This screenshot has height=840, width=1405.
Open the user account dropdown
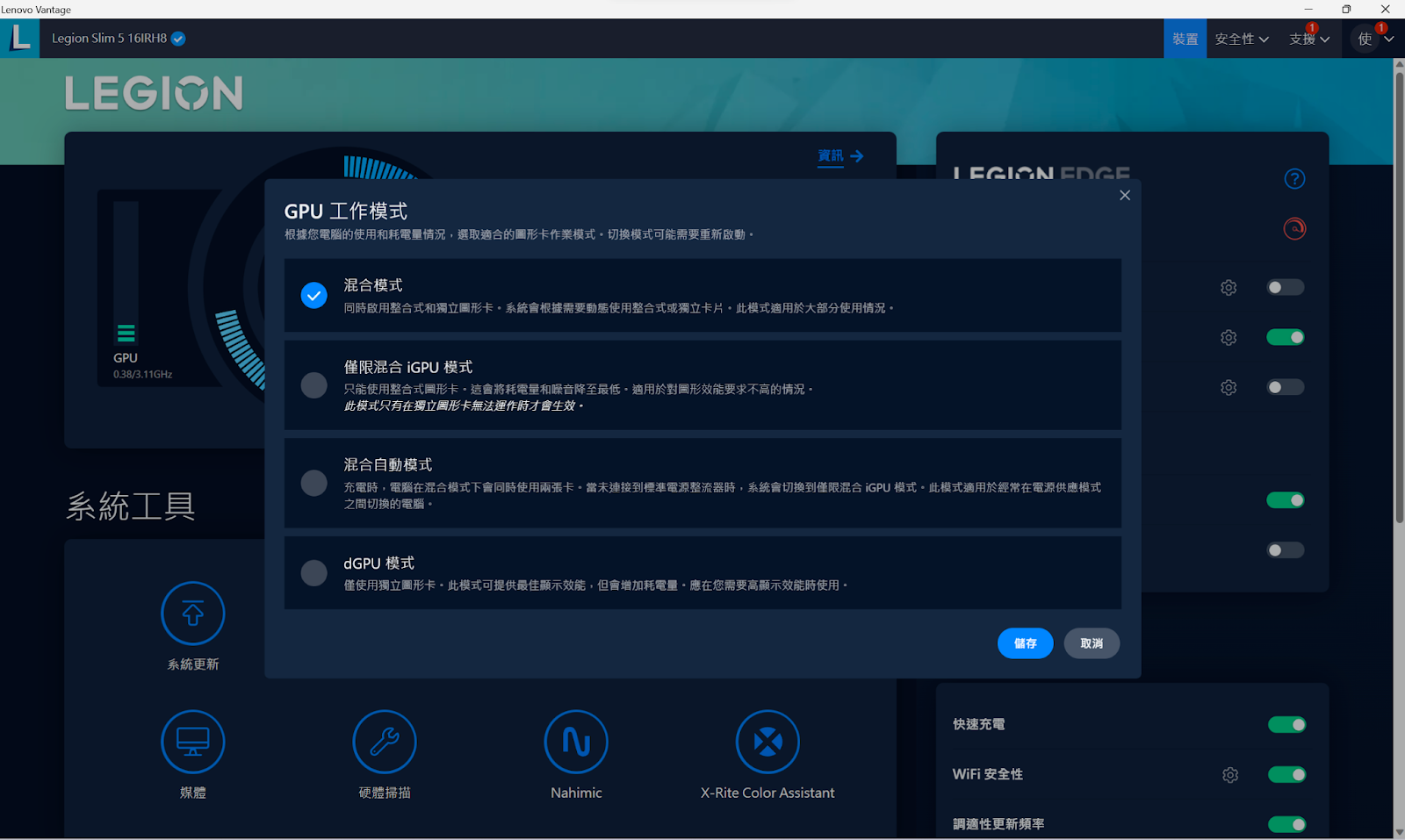coord(1374,39)
